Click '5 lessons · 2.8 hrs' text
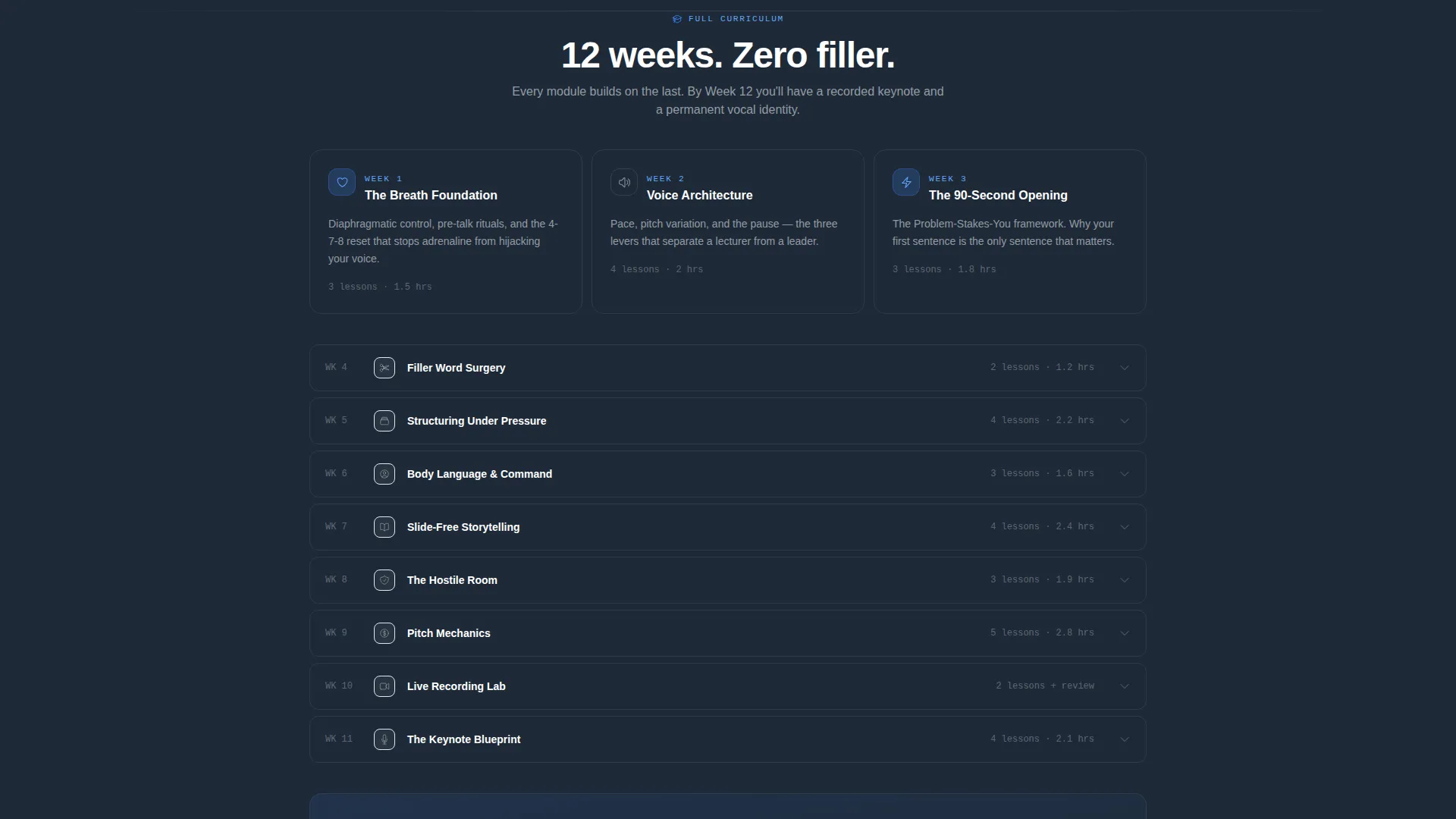Image resolution: width=1456 pixels, height=819 pixels. point(1042,632)
